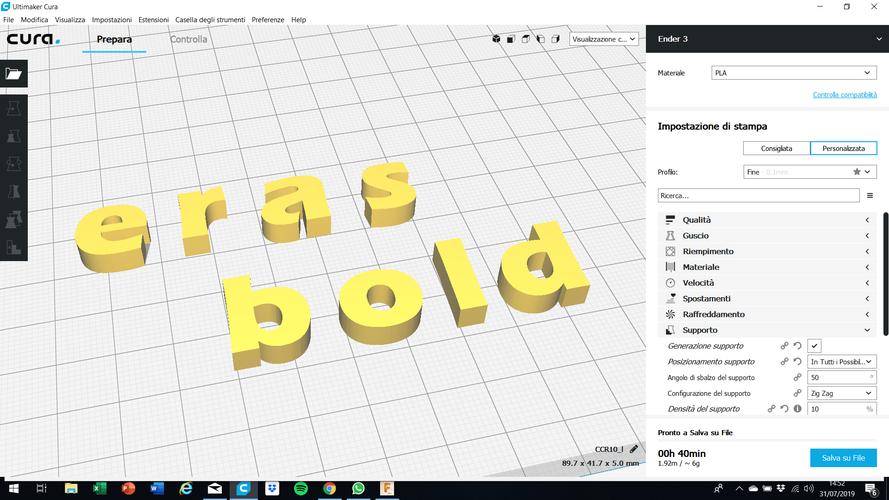Open Chrome from the taskbar
Image resolution: width=889 pixels, height=500 pixels.
(329, 489)
